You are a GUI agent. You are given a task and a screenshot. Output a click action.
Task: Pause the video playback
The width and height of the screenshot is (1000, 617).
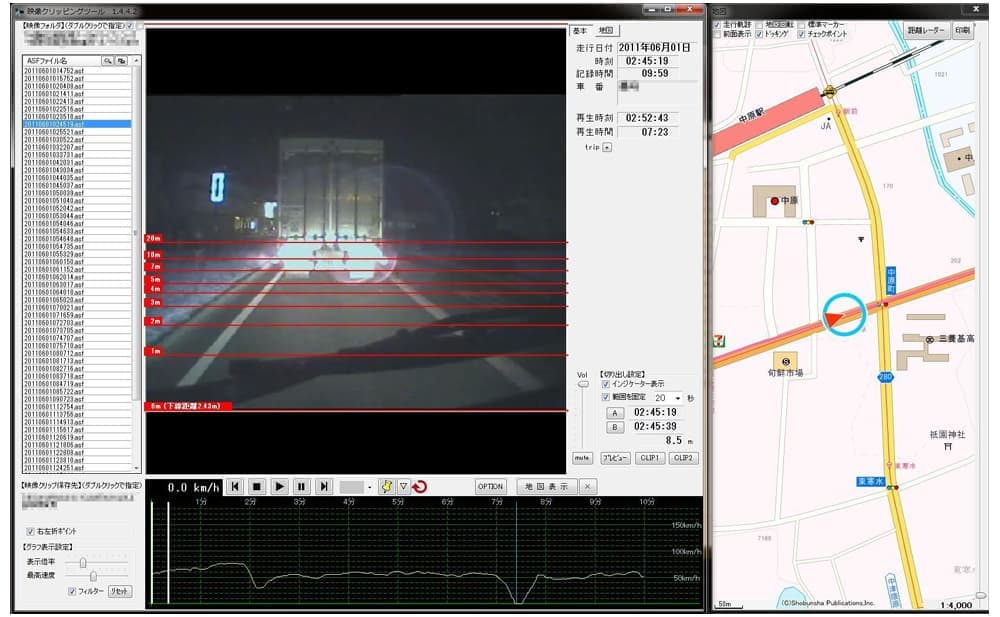(x=301, y=486)
